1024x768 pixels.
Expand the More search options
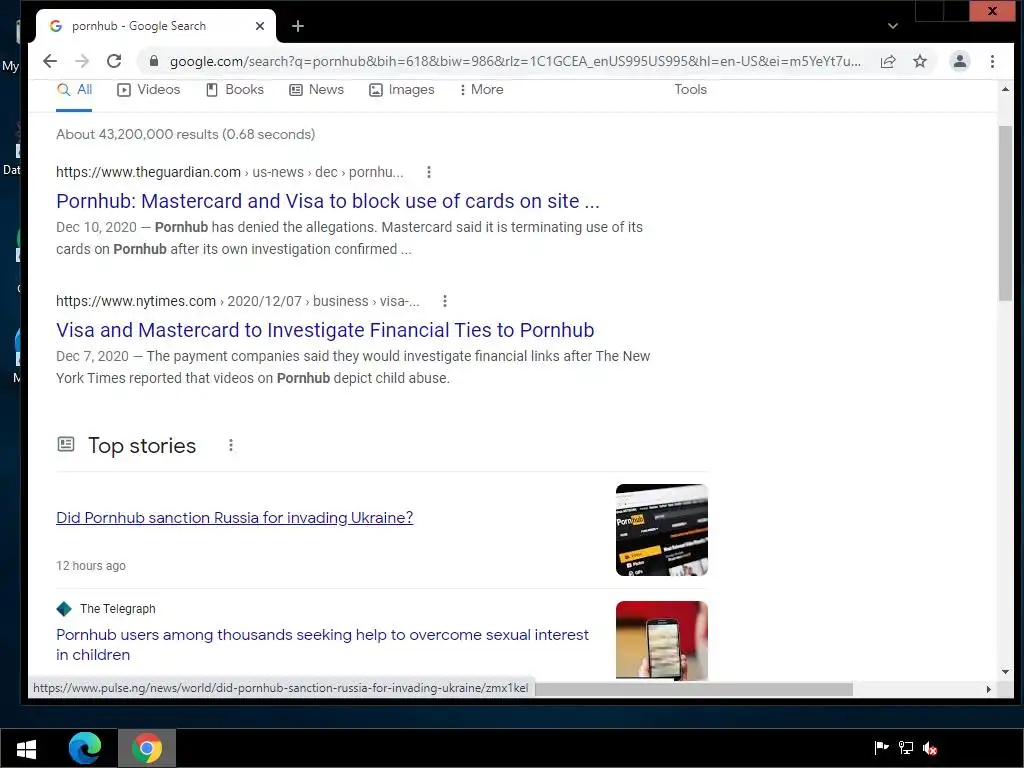pos(481,90)
